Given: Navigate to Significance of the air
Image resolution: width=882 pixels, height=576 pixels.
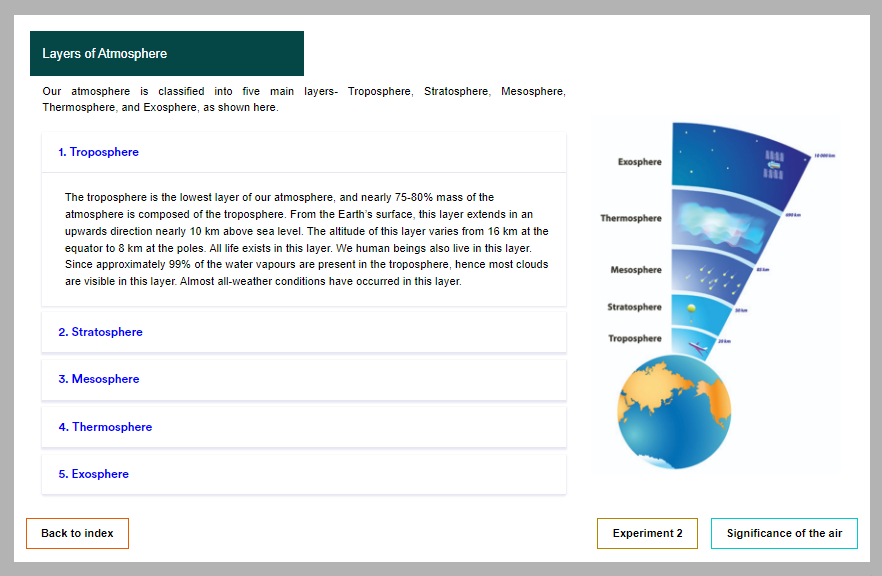Looking at the screenshot, I should coord(784,533).
